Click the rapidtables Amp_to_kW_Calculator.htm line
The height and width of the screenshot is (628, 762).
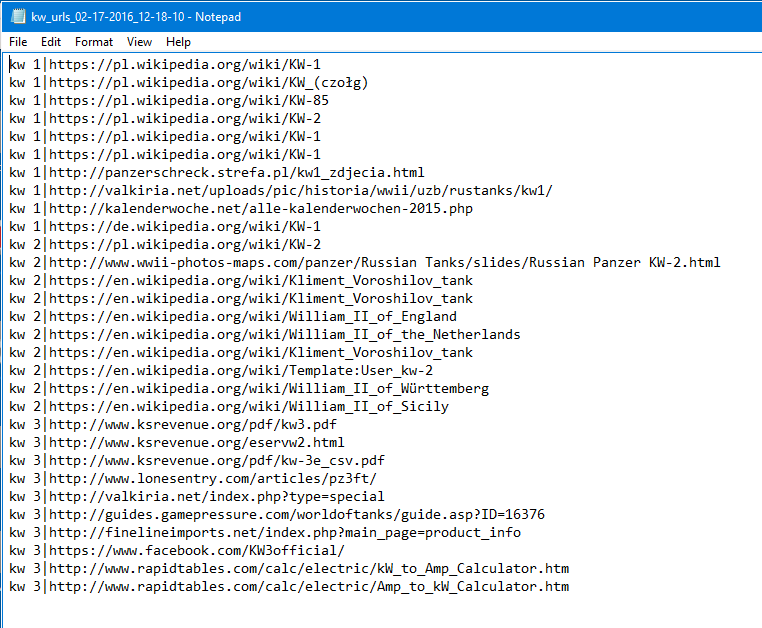[289, 586]
